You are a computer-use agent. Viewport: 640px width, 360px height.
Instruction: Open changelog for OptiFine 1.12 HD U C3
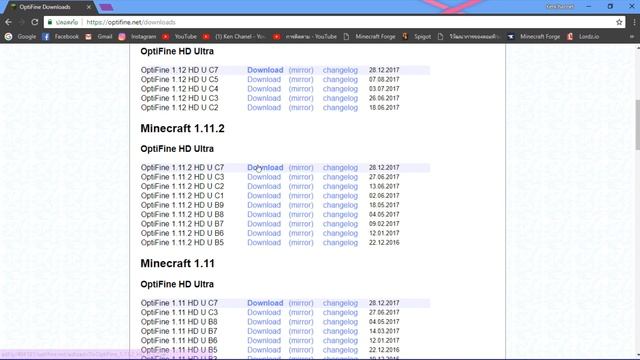coord(340,98)
